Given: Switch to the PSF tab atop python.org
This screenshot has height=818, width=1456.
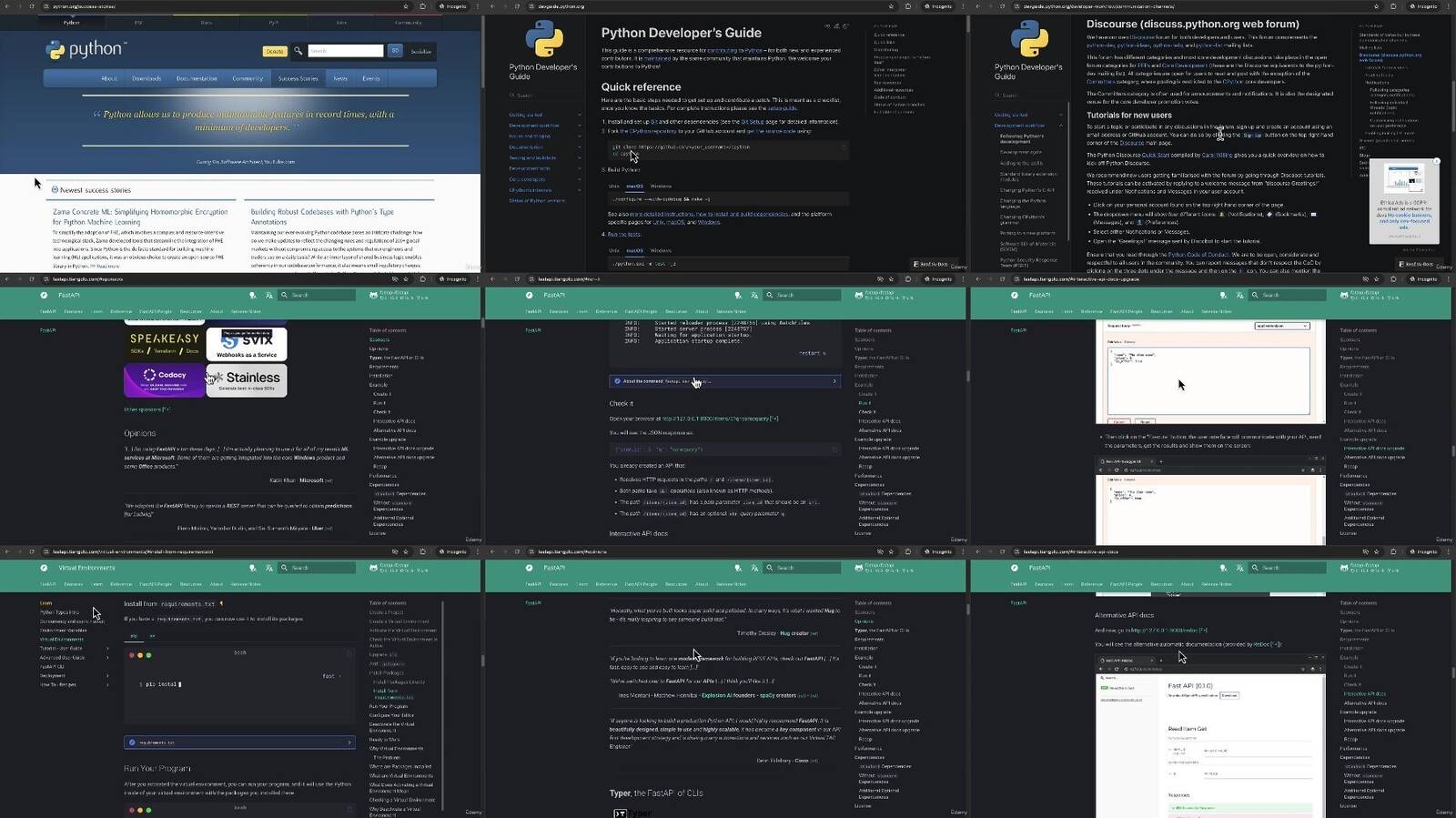Looking at the screenshot, I should pyautogui.click(x=138, y=22).
